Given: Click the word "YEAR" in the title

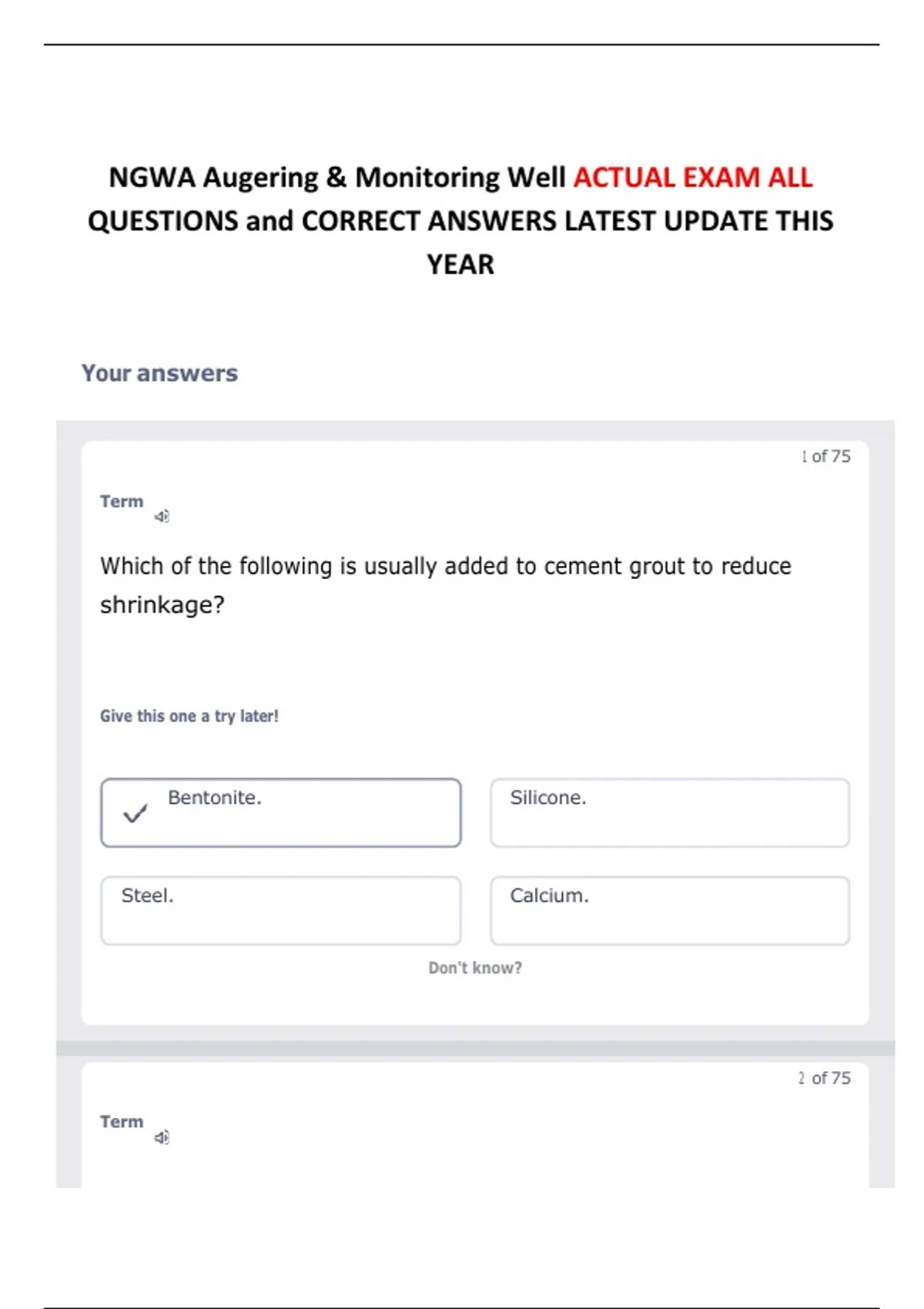Looking at the screenshot, I should coord(460,265).
